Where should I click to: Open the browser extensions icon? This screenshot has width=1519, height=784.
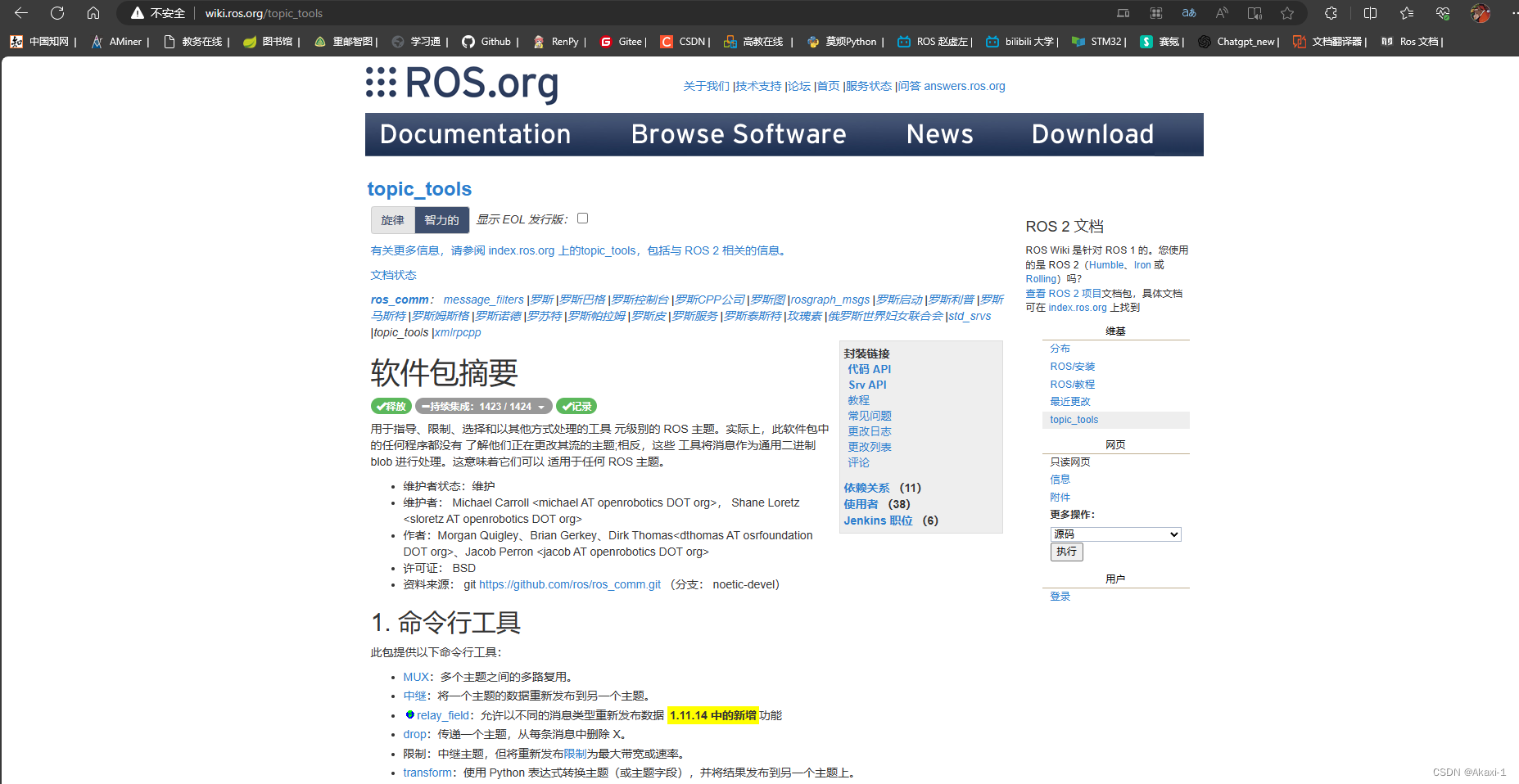point(1331,13)
